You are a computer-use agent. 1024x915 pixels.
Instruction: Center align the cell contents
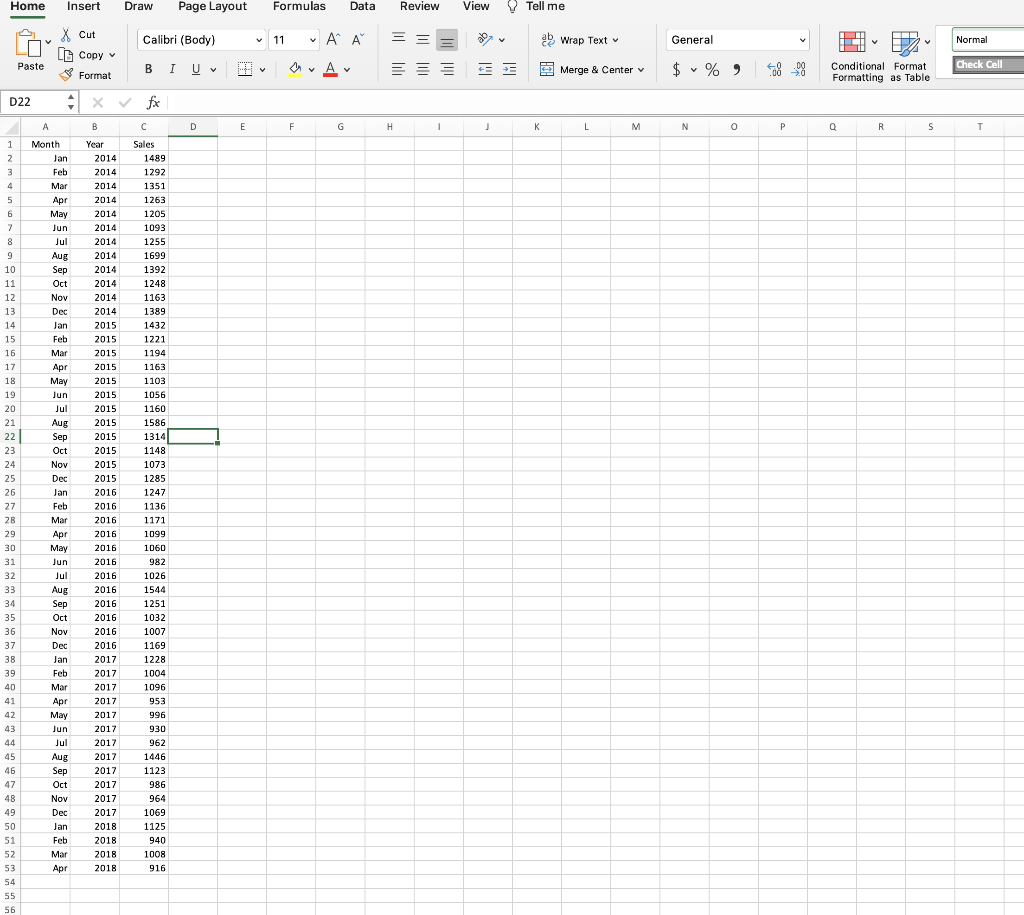(x=422, y=69)
